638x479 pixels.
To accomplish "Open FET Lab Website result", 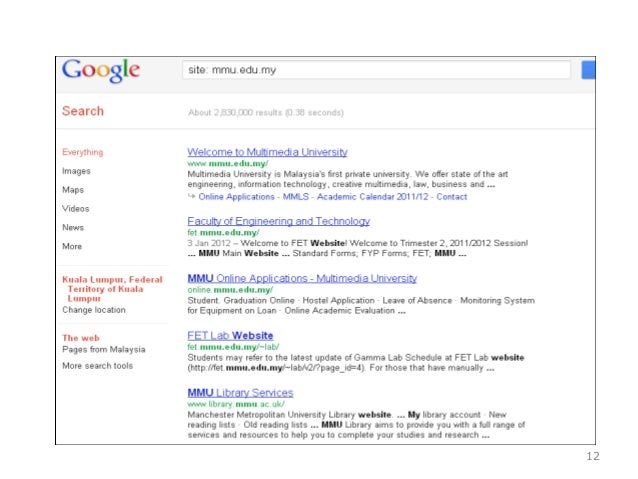I will coord(230,335).
